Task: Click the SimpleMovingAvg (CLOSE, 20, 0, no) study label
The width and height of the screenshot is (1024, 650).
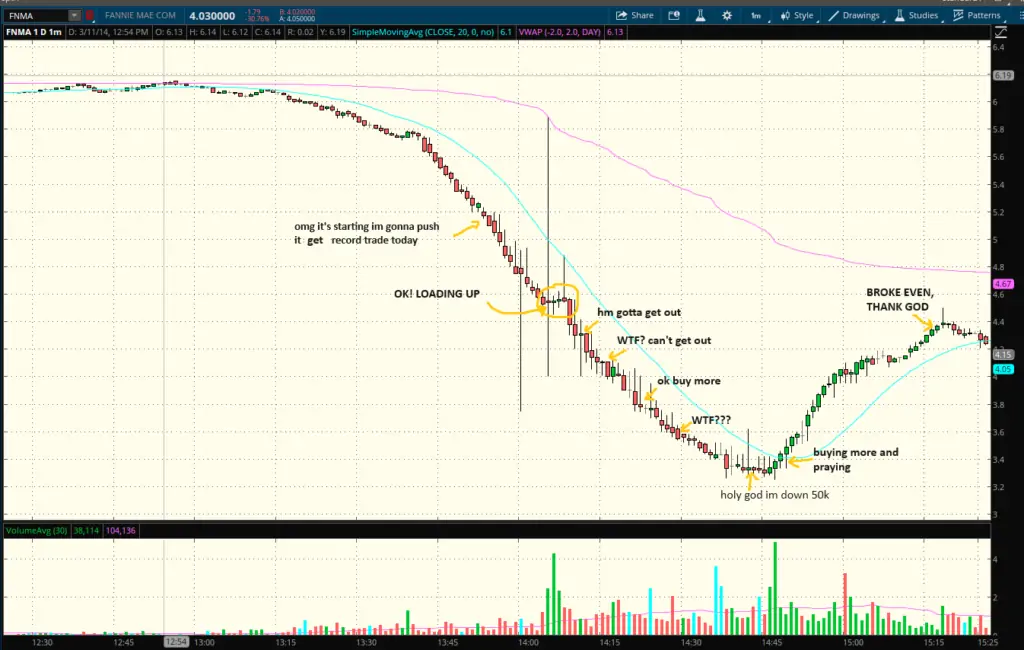Action: [x=423, y=32]
